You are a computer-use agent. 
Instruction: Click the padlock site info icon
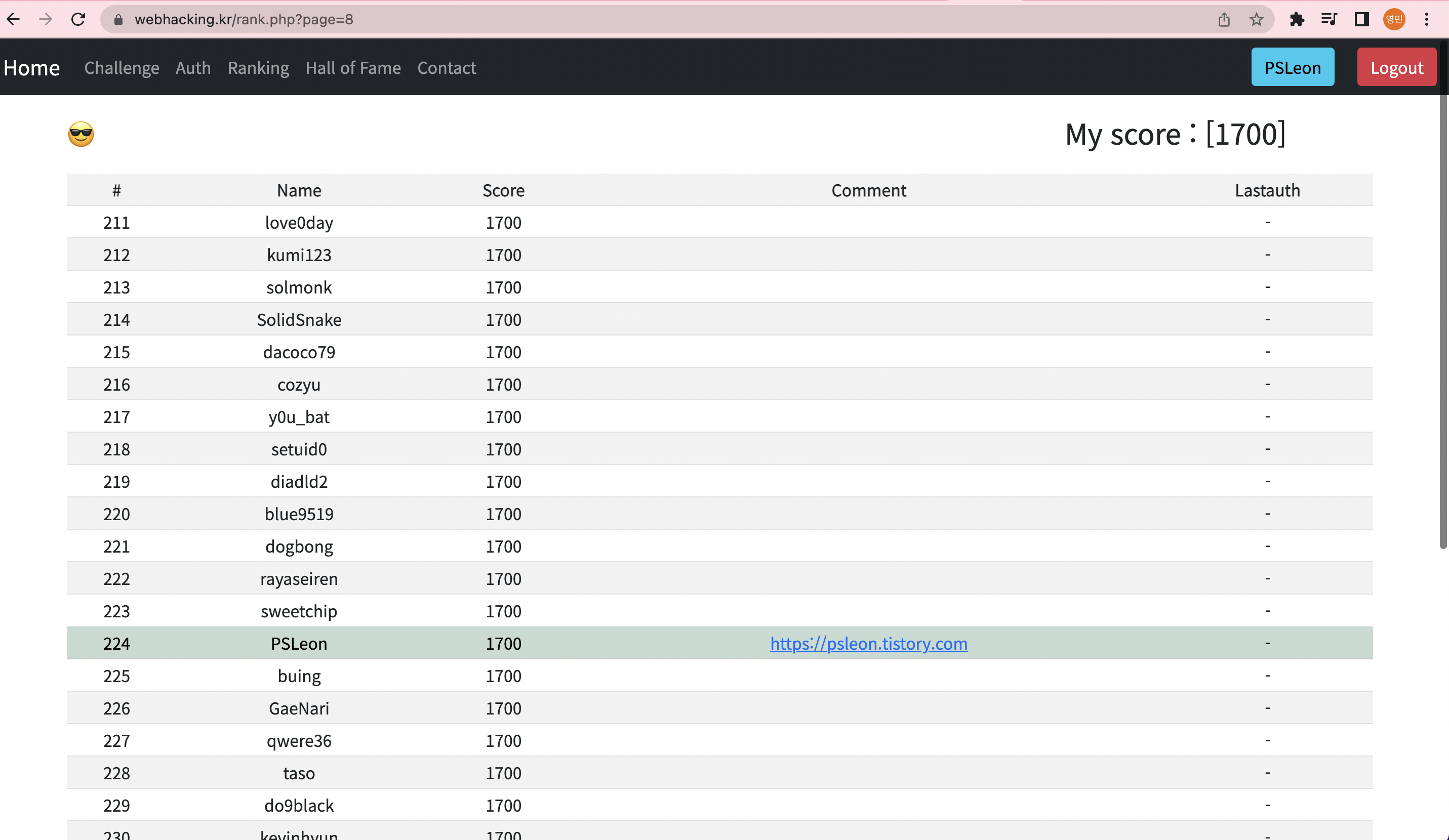click(x=118, y=20)
